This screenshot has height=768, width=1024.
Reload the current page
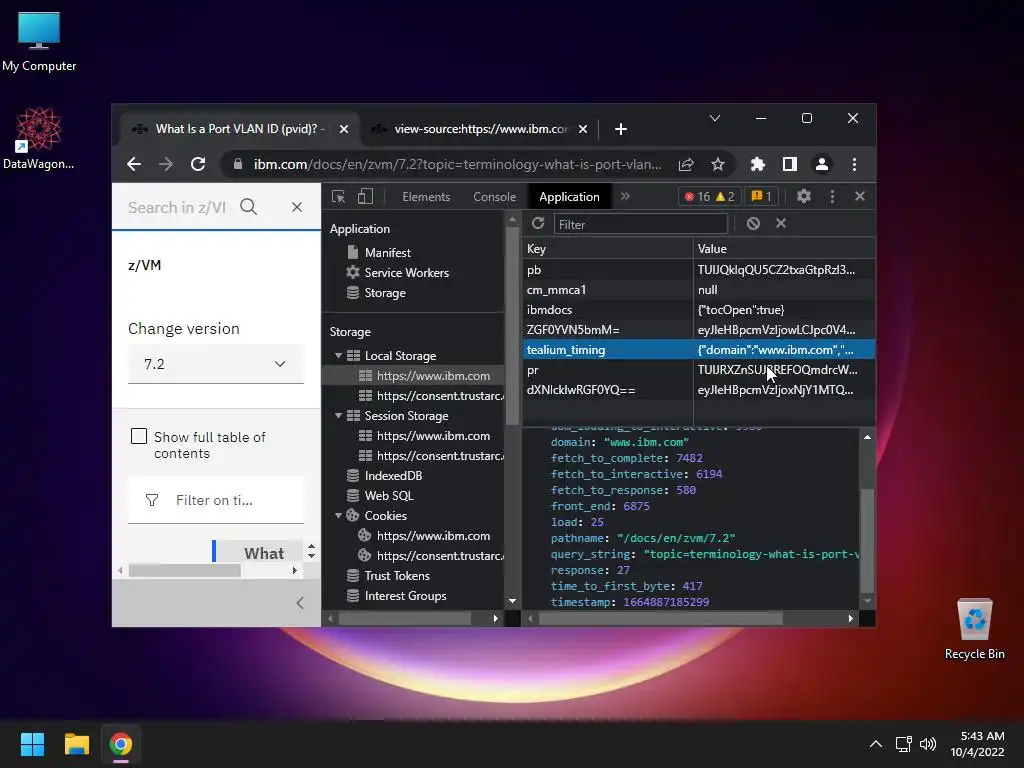(x=198, y=165)
